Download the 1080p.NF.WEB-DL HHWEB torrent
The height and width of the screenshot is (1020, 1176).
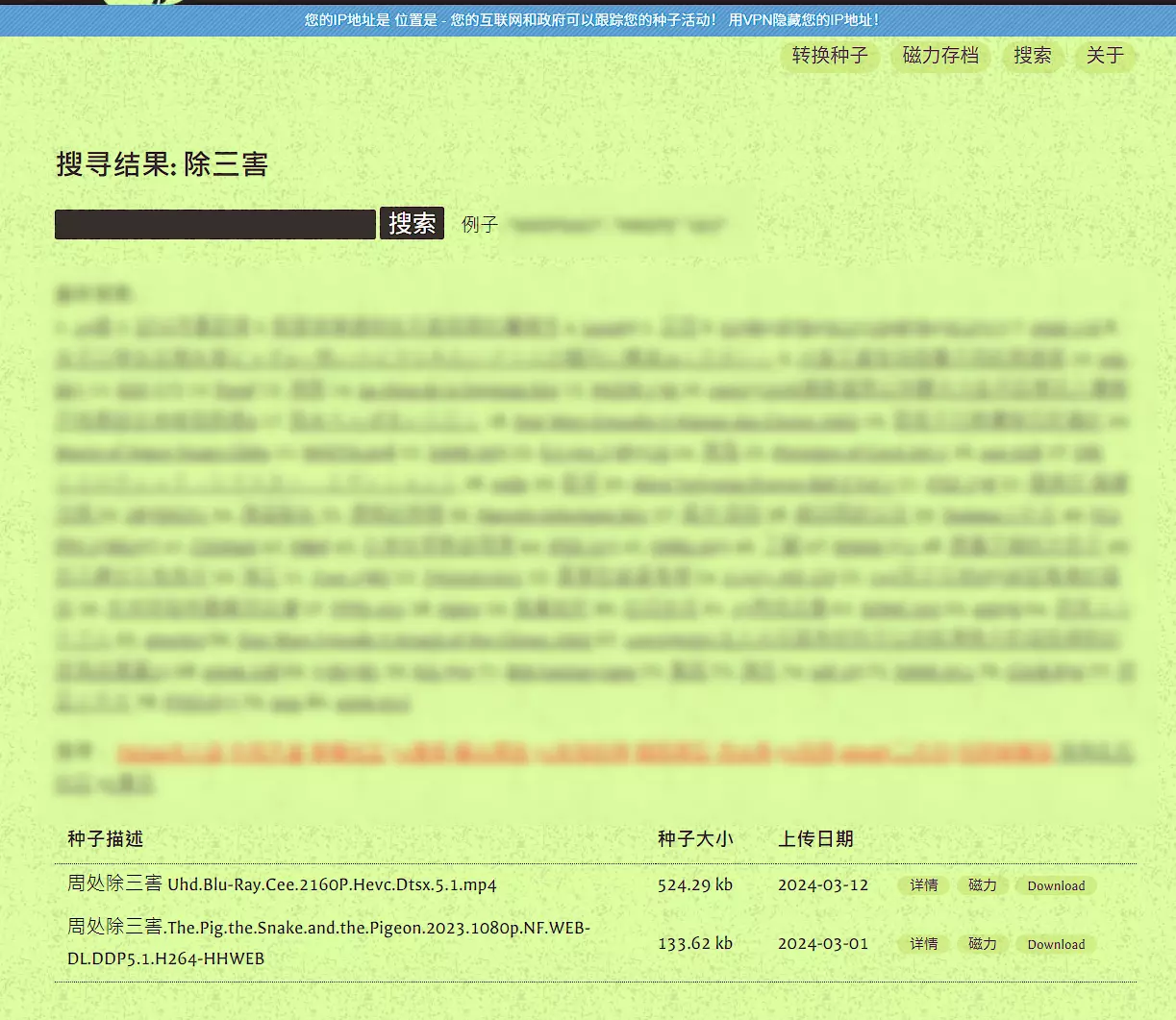click(x=1055, y=944)
